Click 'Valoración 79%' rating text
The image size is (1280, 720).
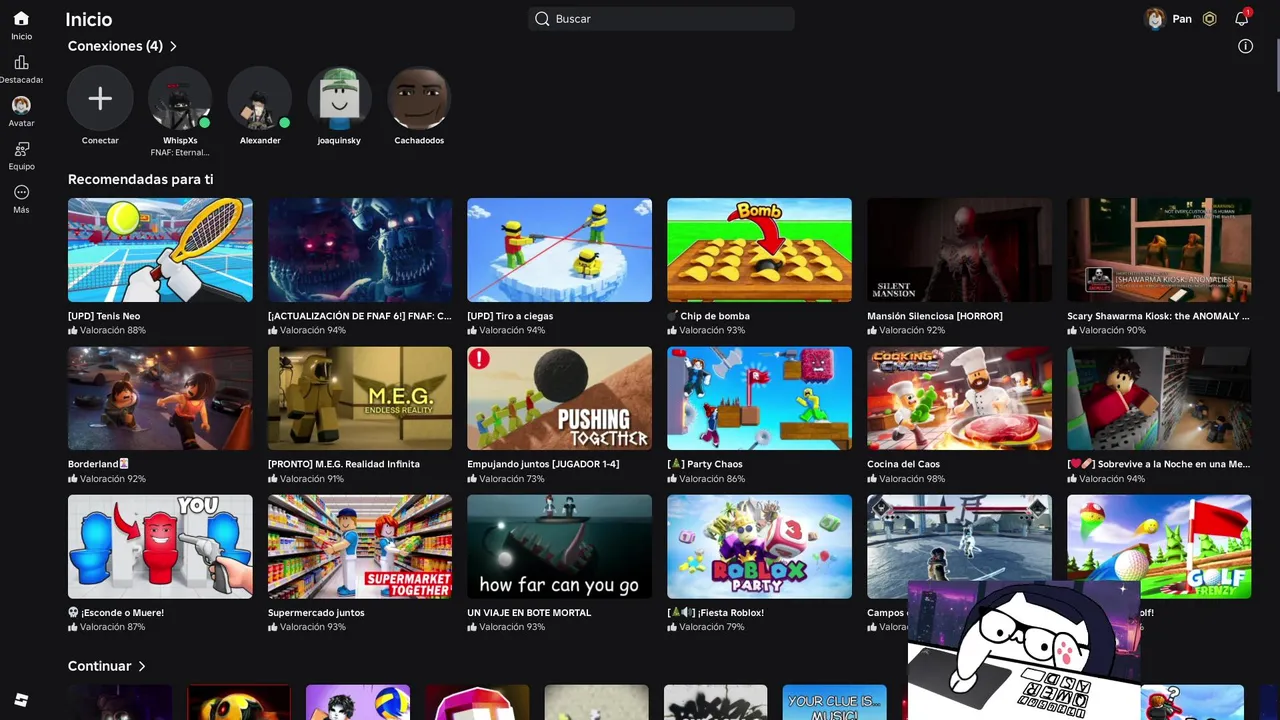[712, 627]
